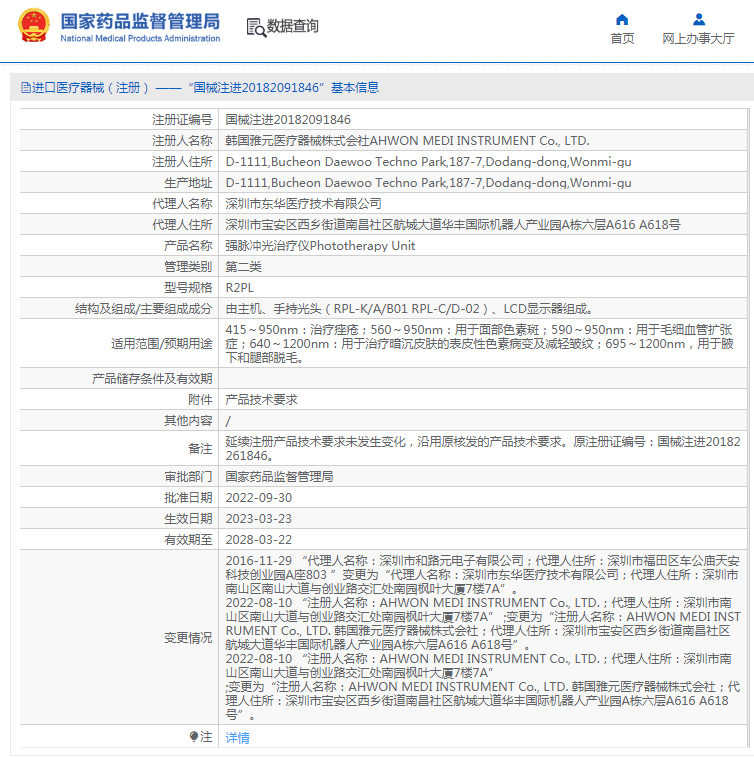Click the NMPA national emblem logo

tap(32, 26)
